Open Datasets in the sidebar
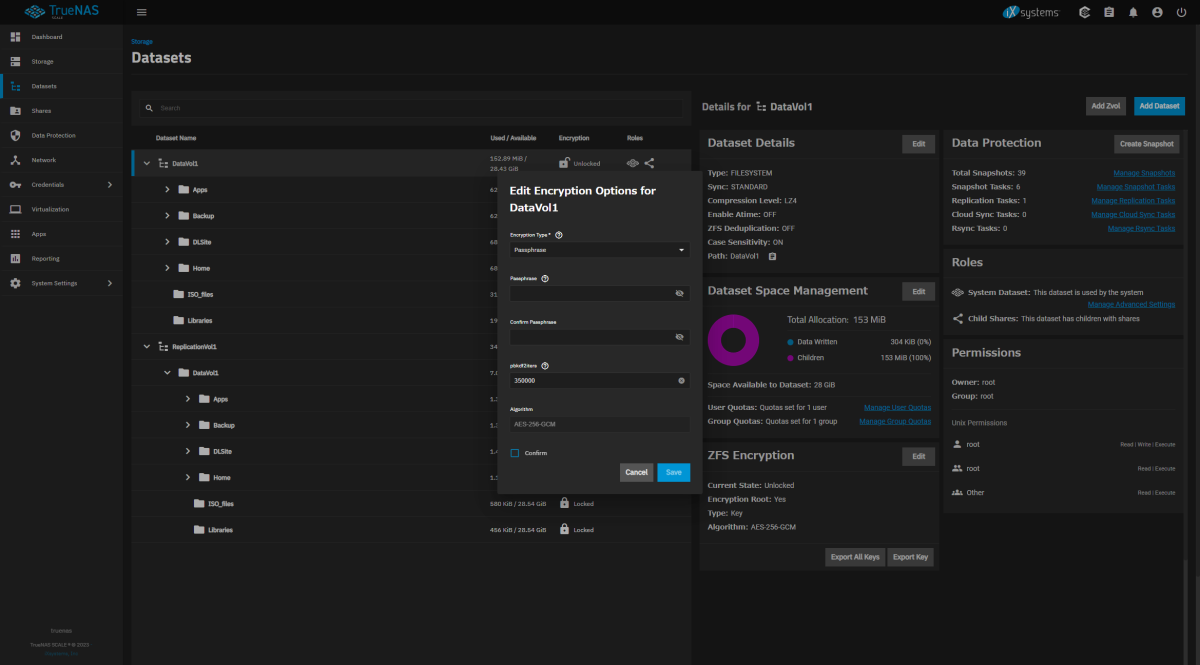This screenshot has height=665, width=1200. [x=61, y=86]
